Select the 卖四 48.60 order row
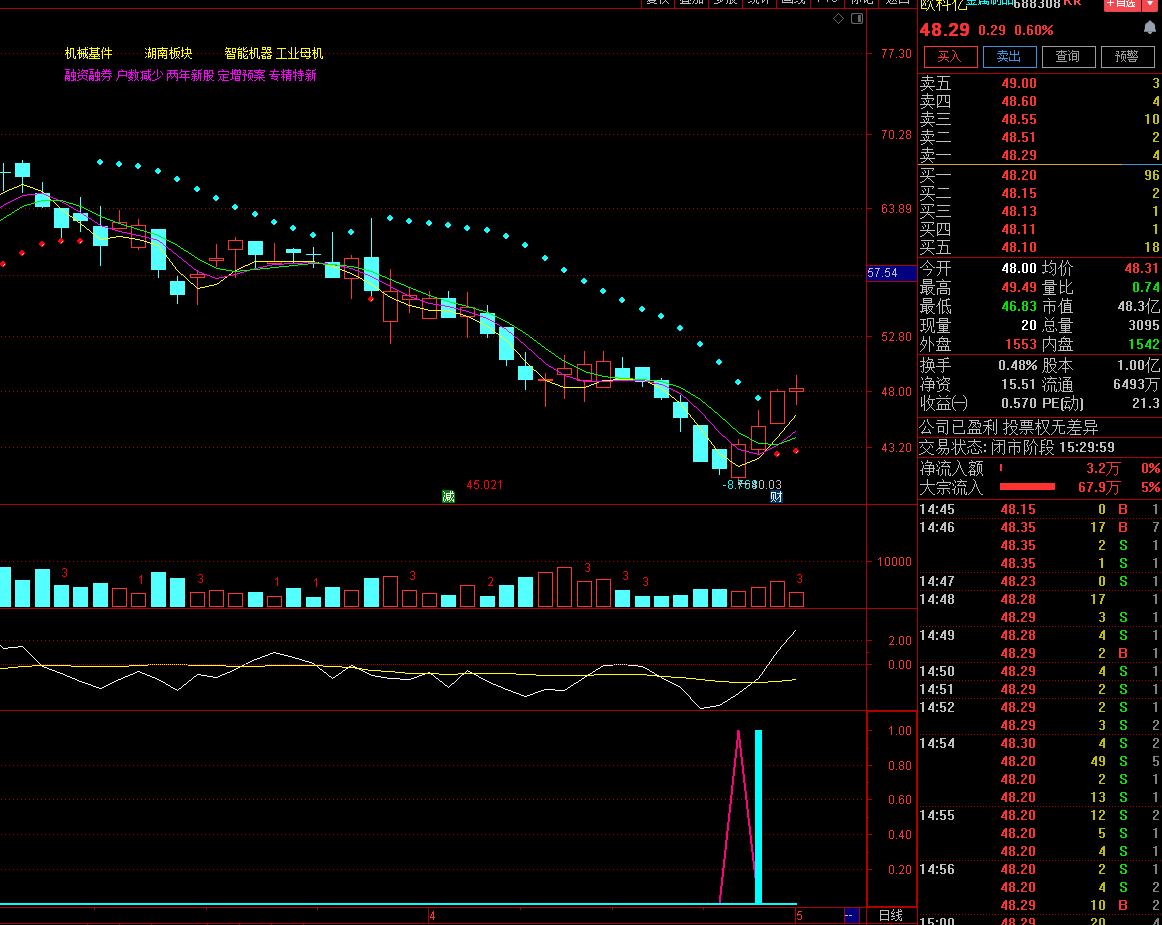Viewport: 1162px width, 925px height. 1040,102
